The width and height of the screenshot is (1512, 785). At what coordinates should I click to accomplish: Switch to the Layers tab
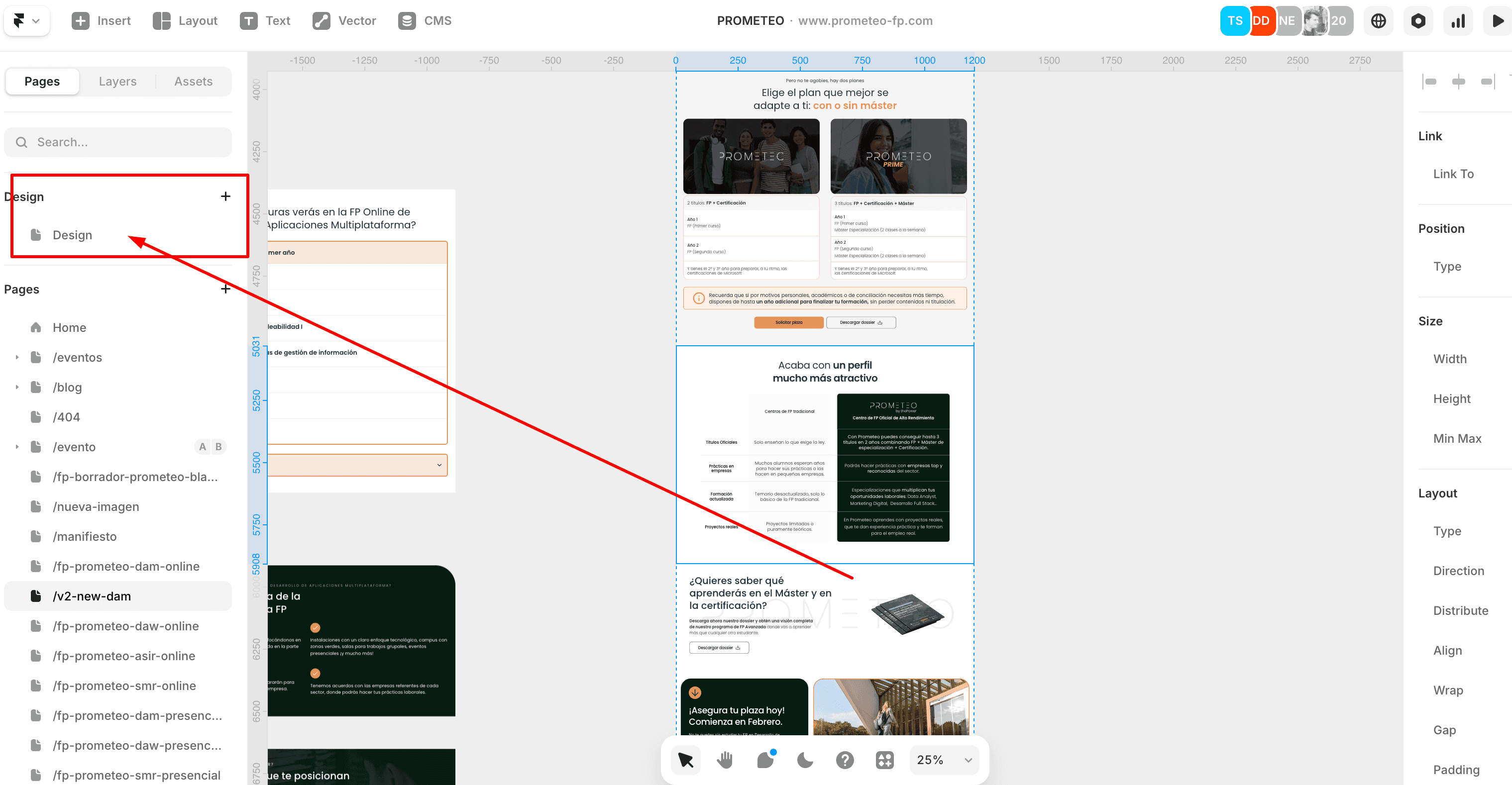tap(117, 82)
